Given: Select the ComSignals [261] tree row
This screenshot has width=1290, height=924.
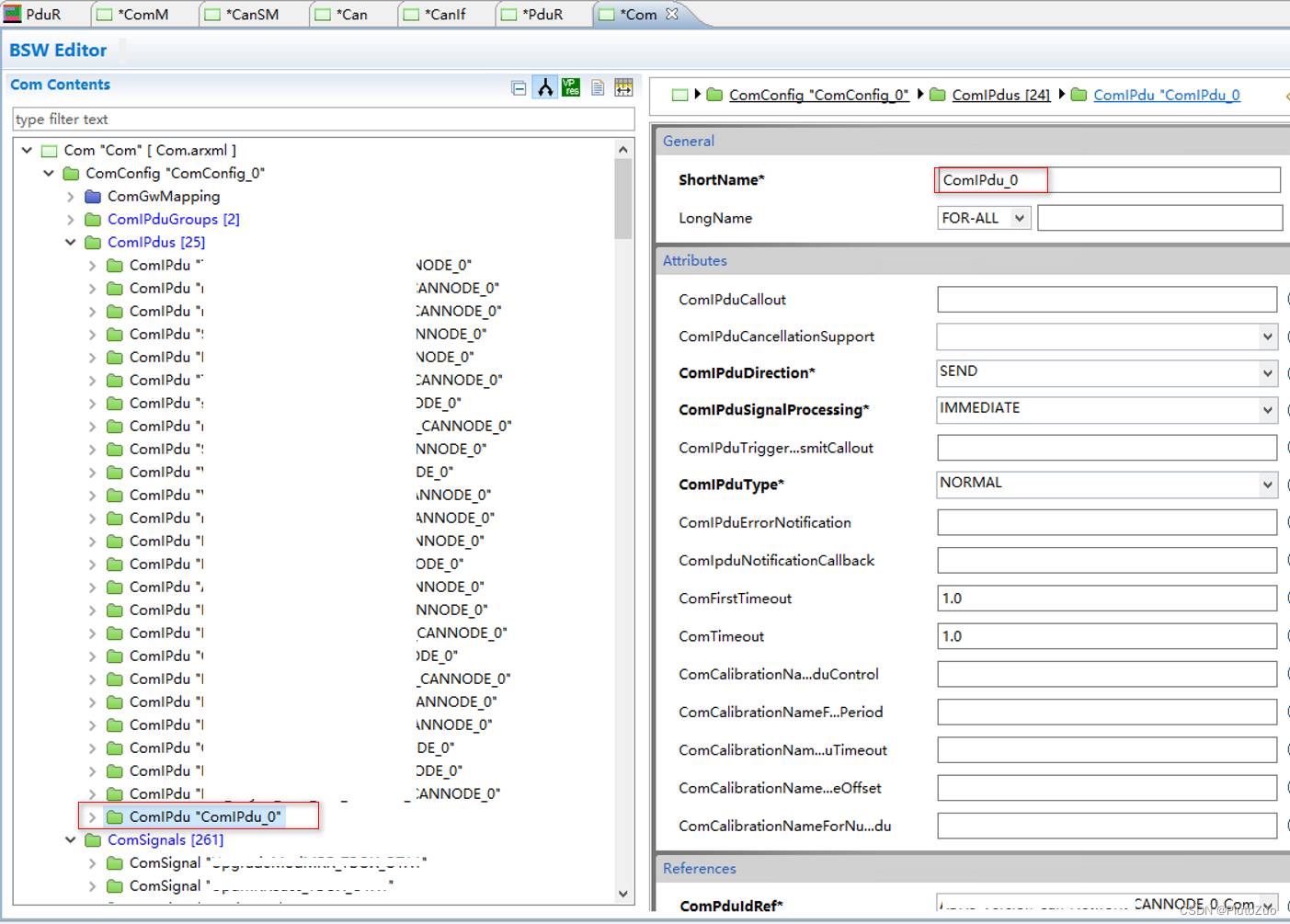Looking at the screenshot, I should point(166,840).
